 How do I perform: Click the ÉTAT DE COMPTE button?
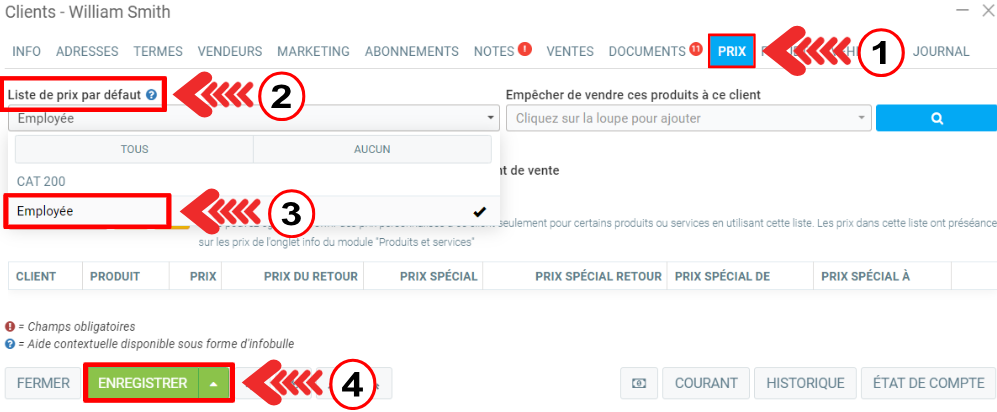[x=929, y=383]
